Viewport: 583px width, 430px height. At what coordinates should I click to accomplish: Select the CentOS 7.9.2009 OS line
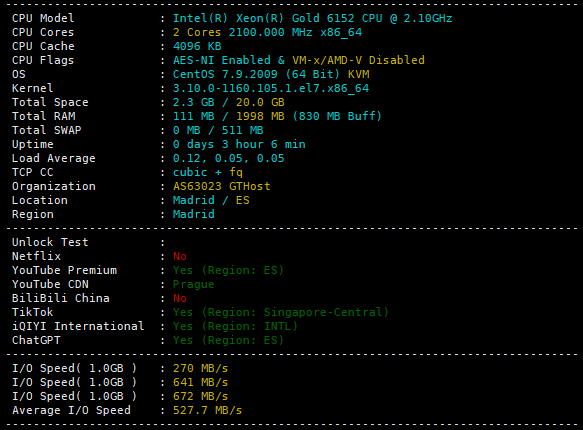[271, 74]
